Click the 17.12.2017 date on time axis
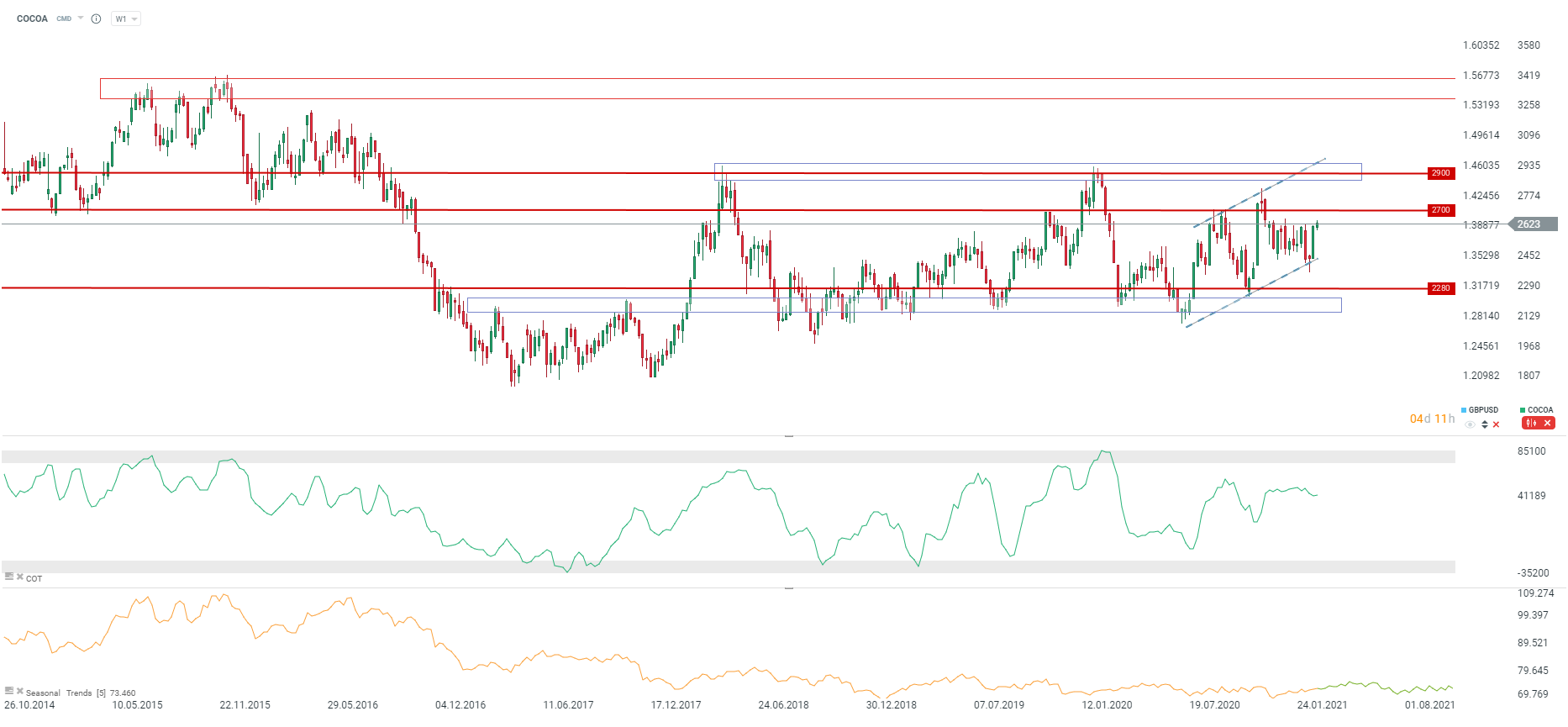 pyautogui.click(x=676, y=705)
